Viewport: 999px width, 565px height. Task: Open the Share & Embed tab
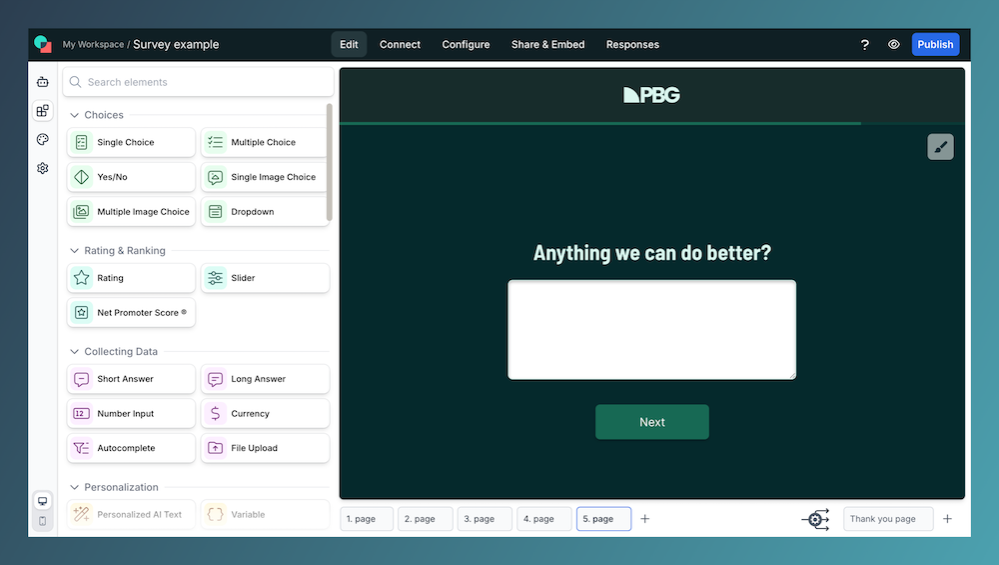tap(548, 45)
